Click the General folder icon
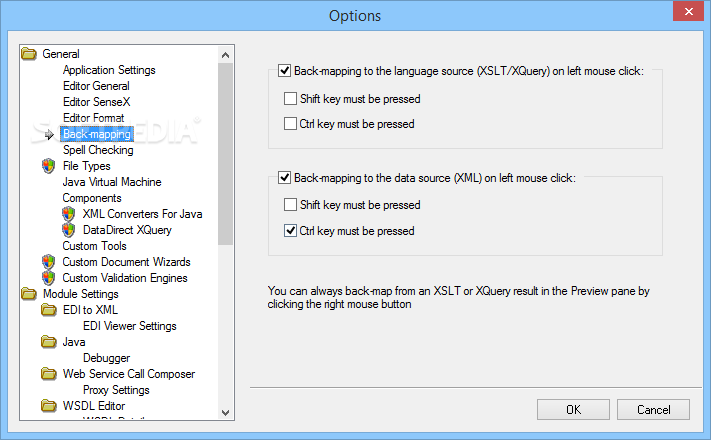The height and width of the screenshot is (440, 711). coord(29,54)
